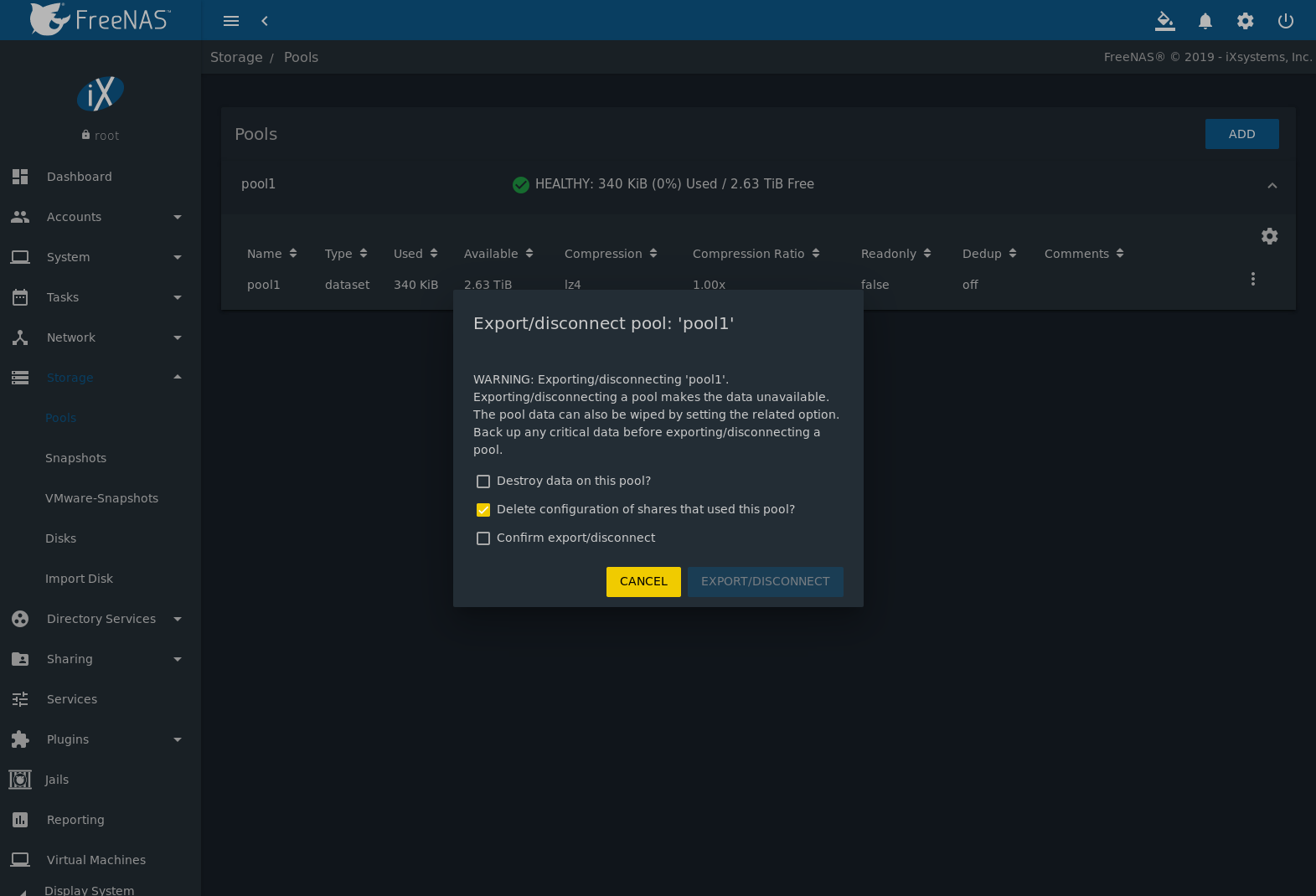Screen dimensions: 1316x896
Task: Toggle the hamburger menu icon
Action: click(231, 21)
